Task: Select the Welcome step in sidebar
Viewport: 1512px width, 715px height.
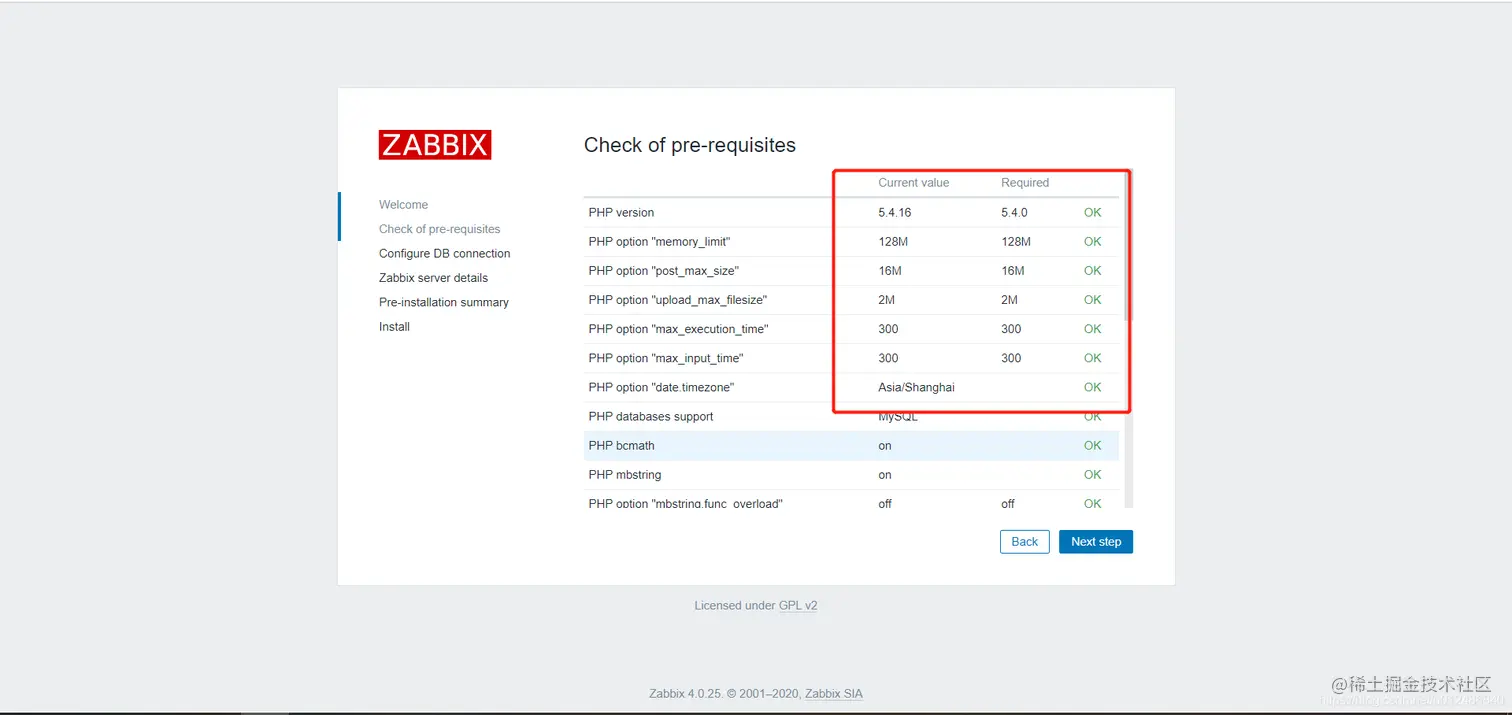Action: (403, 205)
